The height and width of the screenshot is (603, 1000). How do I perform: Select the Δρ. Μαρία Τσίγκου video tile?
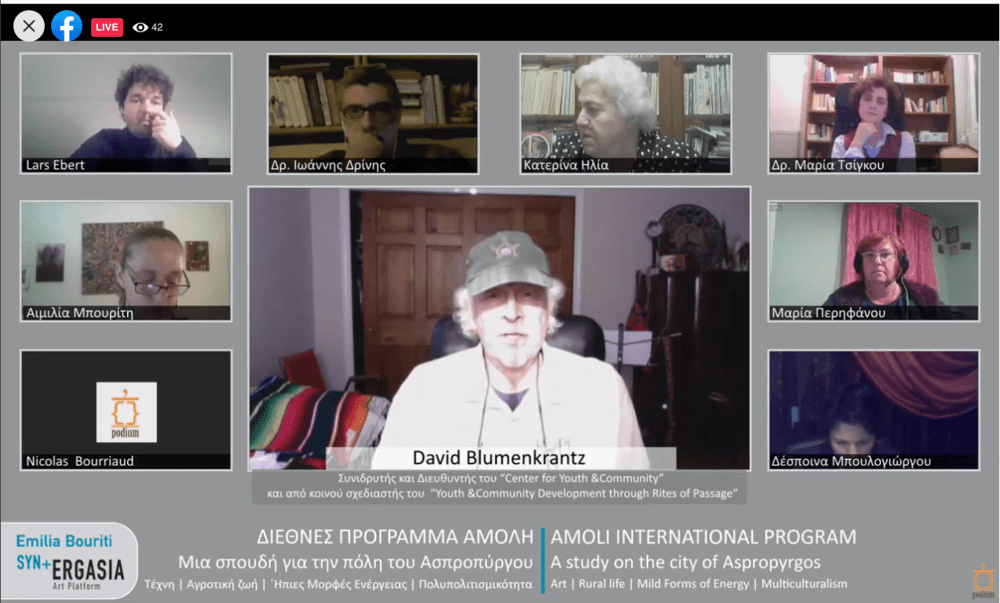coord(872,112)
